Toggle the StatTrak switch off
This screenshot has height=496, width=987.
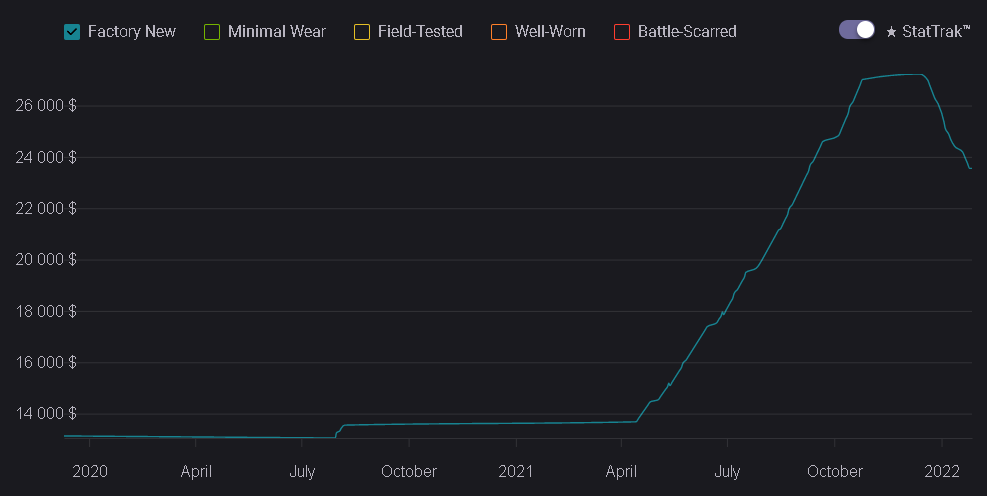[857, 30]
